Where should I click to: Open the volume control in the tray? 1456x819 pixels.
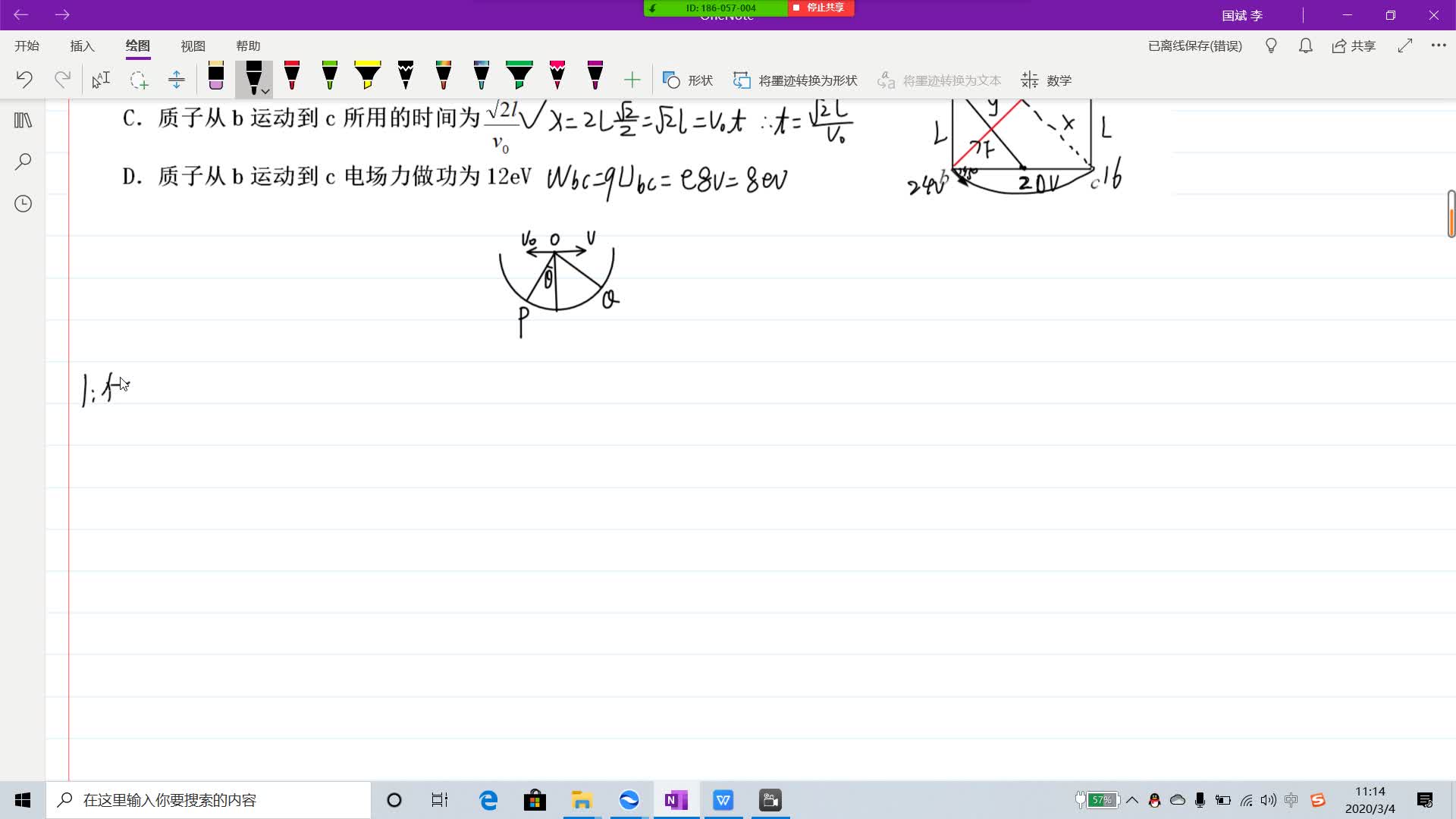point(1268,800)
